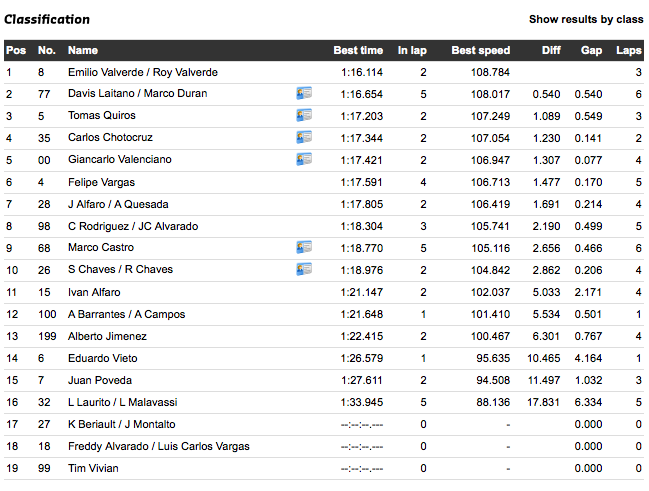This screenshot has height=491, width=649.
Task: Click the In lap column header
Action: click(411, 50)
